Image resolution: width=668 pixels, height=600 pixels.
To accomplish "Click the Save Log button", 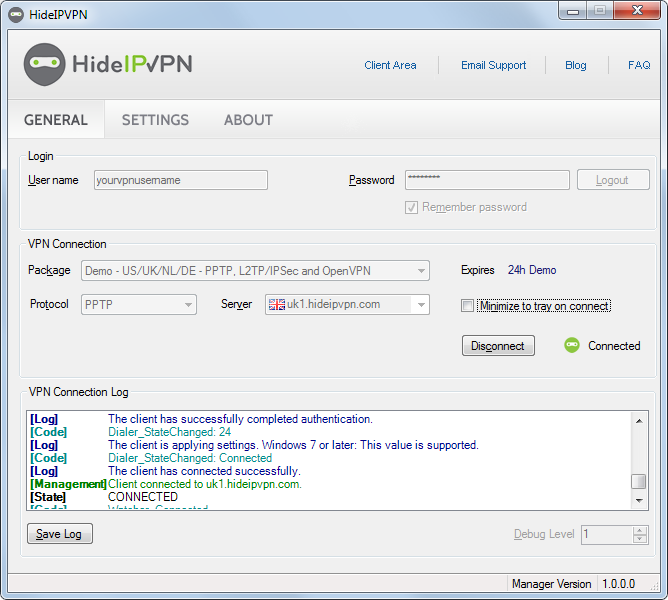I will click(x=60, y=534).
